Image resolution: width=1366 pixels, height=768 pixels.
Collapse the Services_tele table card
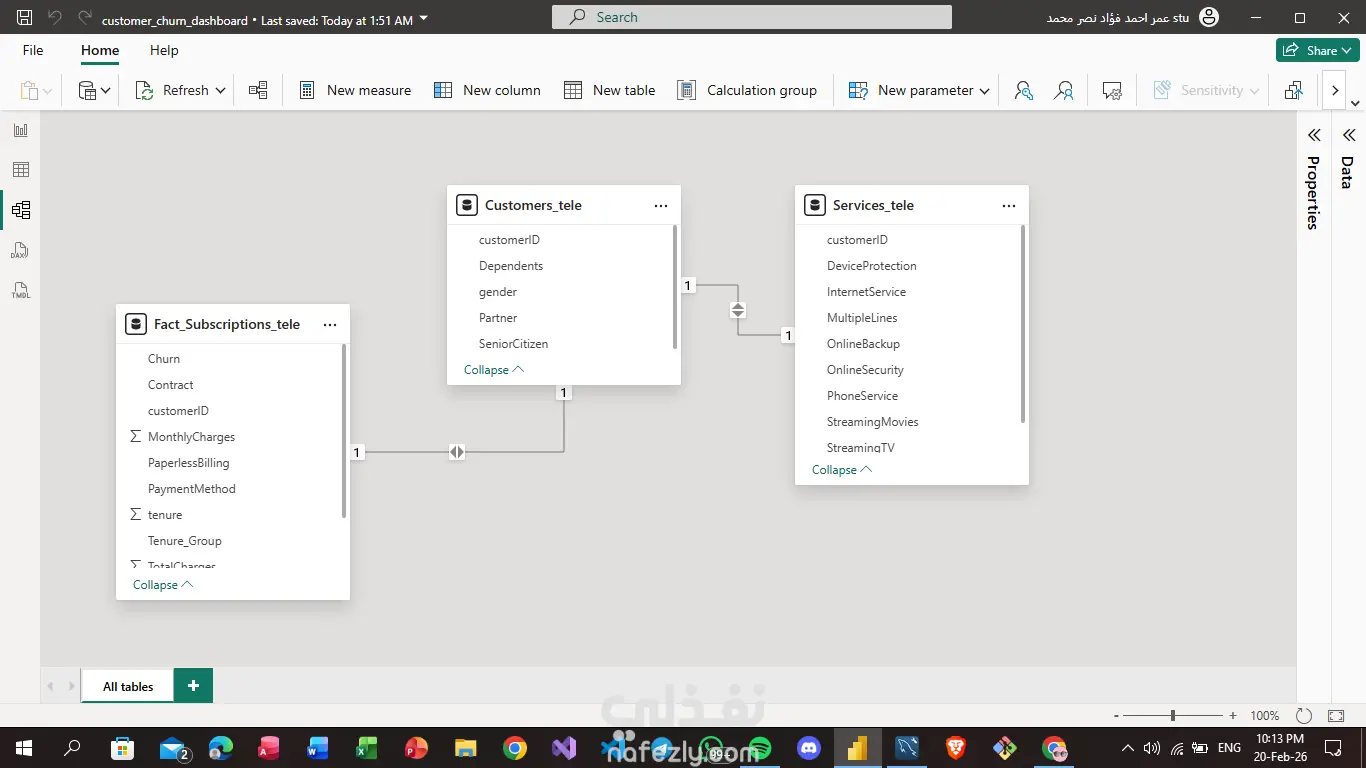tap(842, 470)
